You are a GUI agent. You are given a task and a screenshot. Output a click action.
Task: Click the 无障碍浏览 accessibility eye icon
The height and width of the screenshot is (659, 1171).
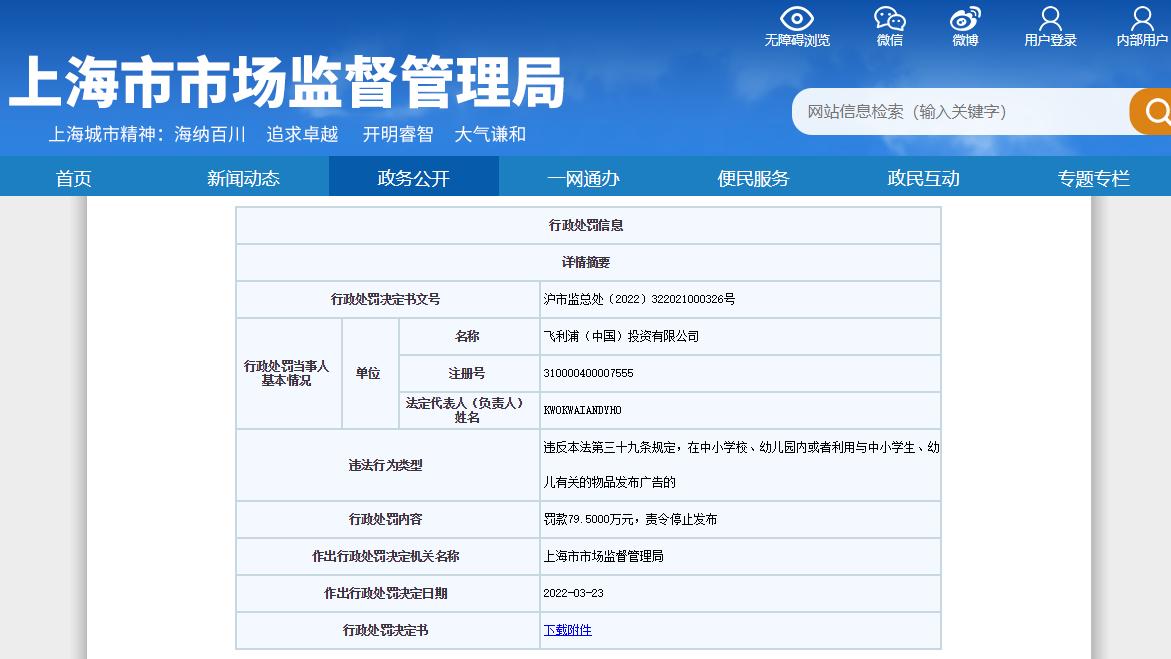tap(796, 18)
